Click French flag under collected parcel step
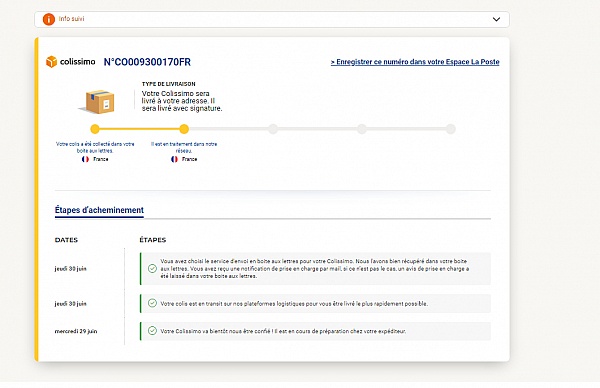Image resolution: width=600 pixels, height=388 pixels. pos(85,159)
